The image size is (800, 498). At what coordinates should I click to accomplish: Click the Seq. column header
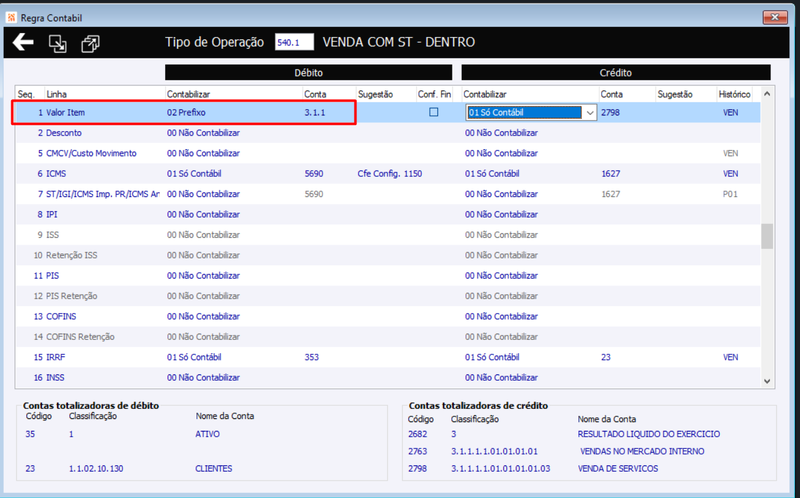[x=26, y=94]
